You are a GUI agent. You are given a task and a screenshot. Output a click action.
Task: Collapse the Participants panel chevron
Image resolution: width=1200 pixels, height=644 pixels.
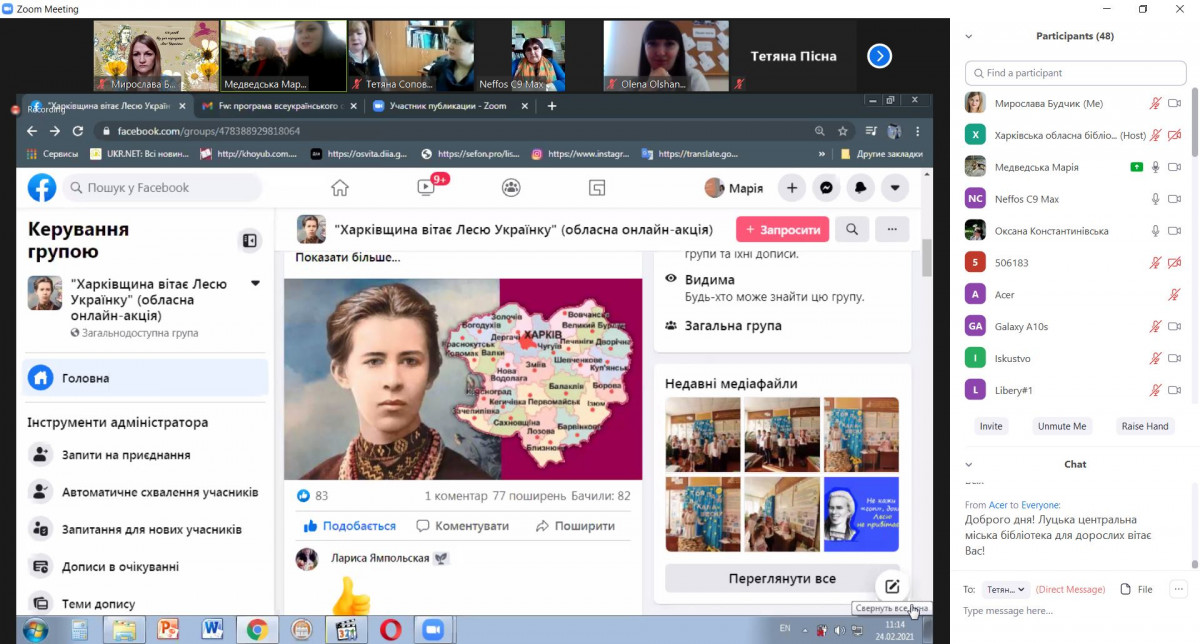[968, 36]
